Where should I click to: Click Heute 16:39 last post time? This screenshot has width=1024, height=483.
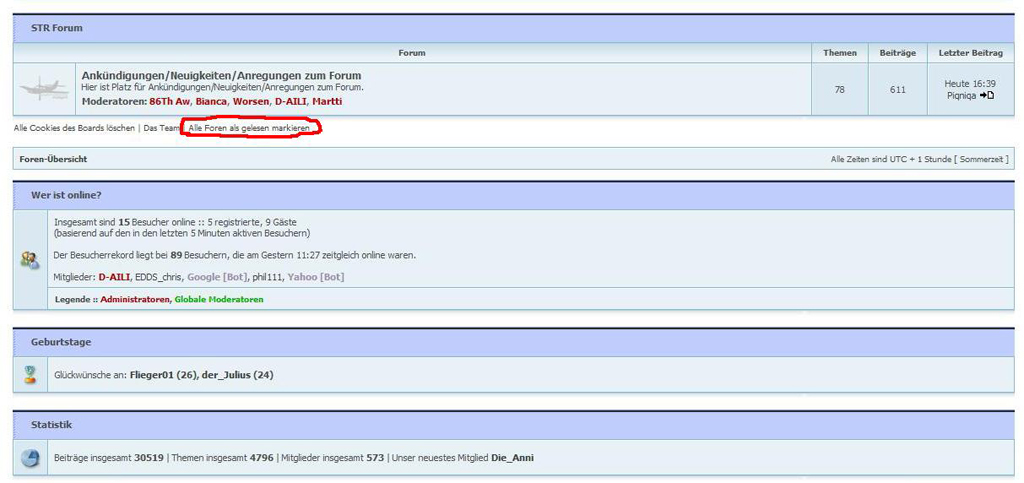tap(970, 84)
